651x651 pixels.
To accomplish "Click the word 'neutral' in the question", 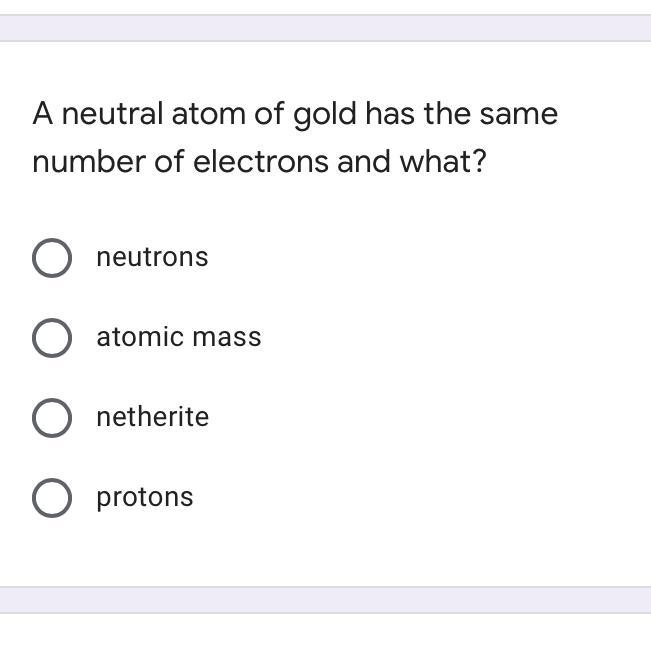I will [x=112, y=114].
